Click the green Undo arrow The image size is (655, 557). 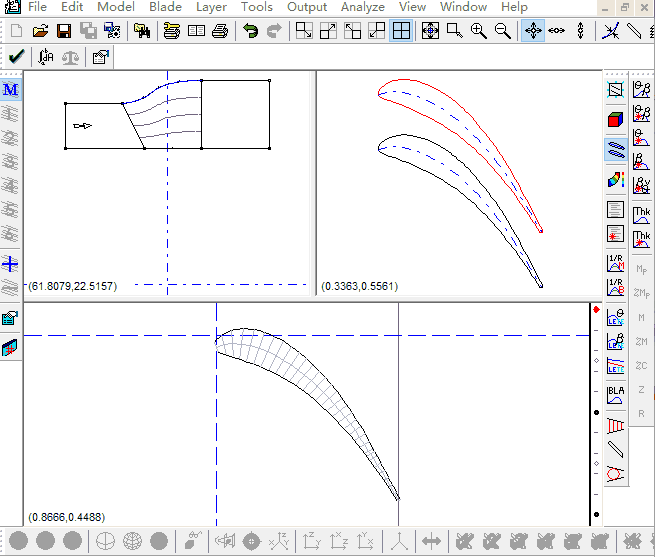pyautogui.click(x=250, y=31)
